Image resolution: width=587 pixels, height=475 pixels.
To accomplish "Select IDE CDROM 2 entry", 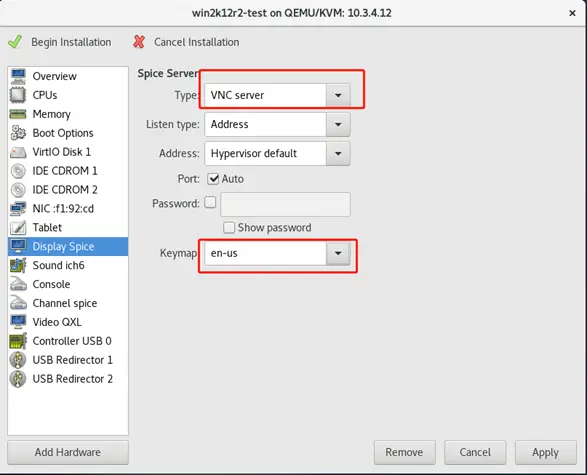I will (68, 190).
